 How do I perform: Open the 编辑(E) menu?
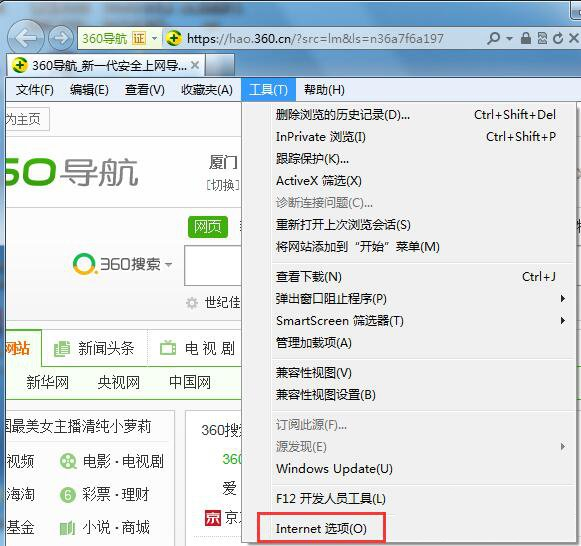[x=89, y=90]
